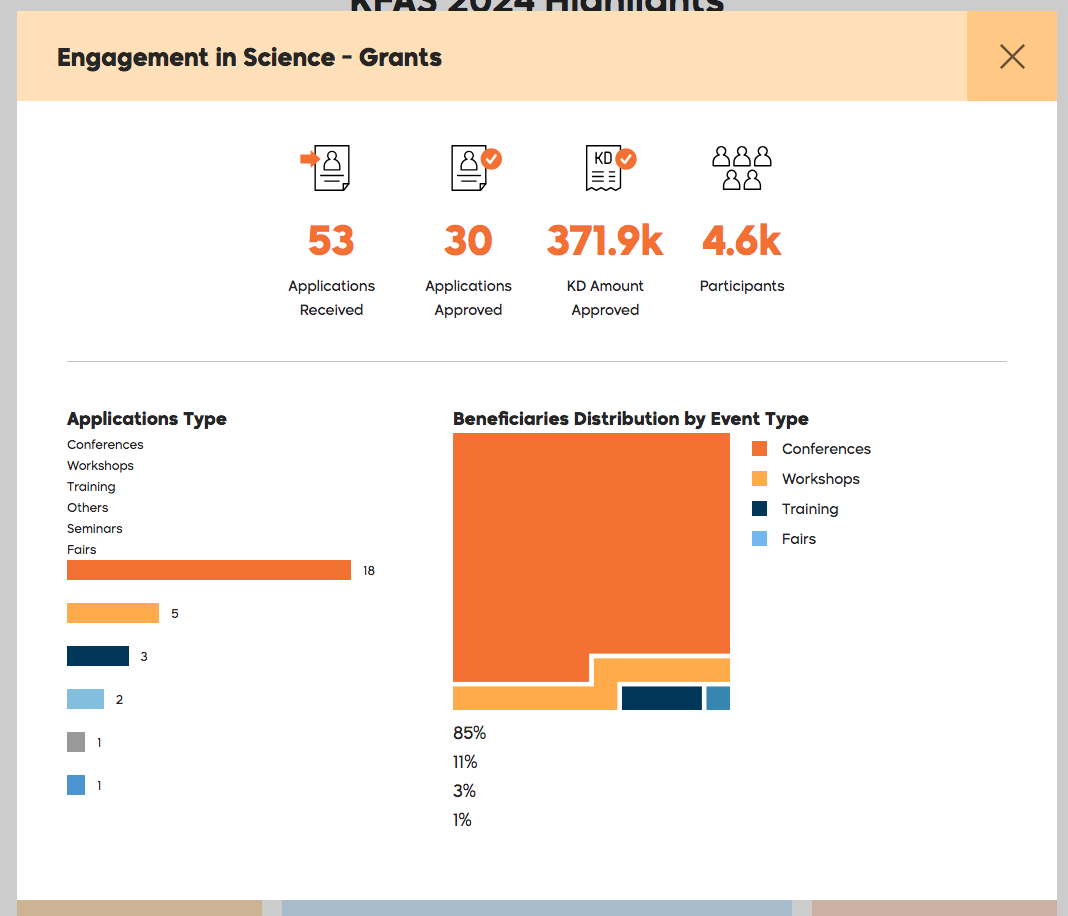Image resolution: width=1068 pixels, height=916 pixels.
Task: Click the light blue bar with value 2
Action: (85, 699)
